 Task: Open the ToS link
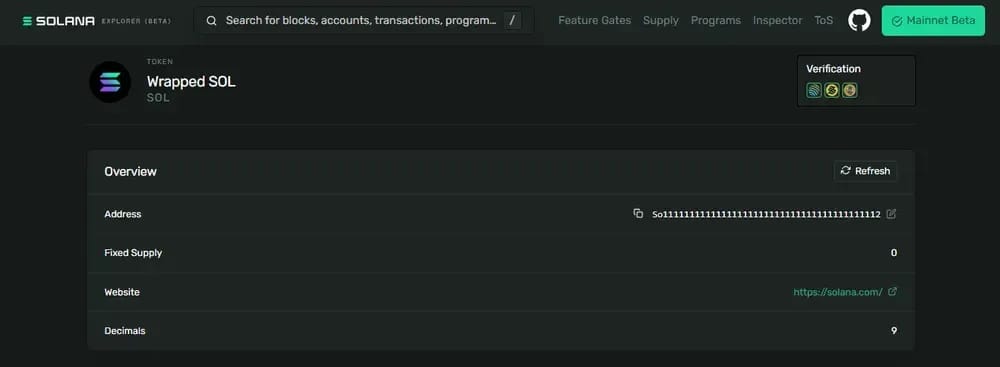823,20
